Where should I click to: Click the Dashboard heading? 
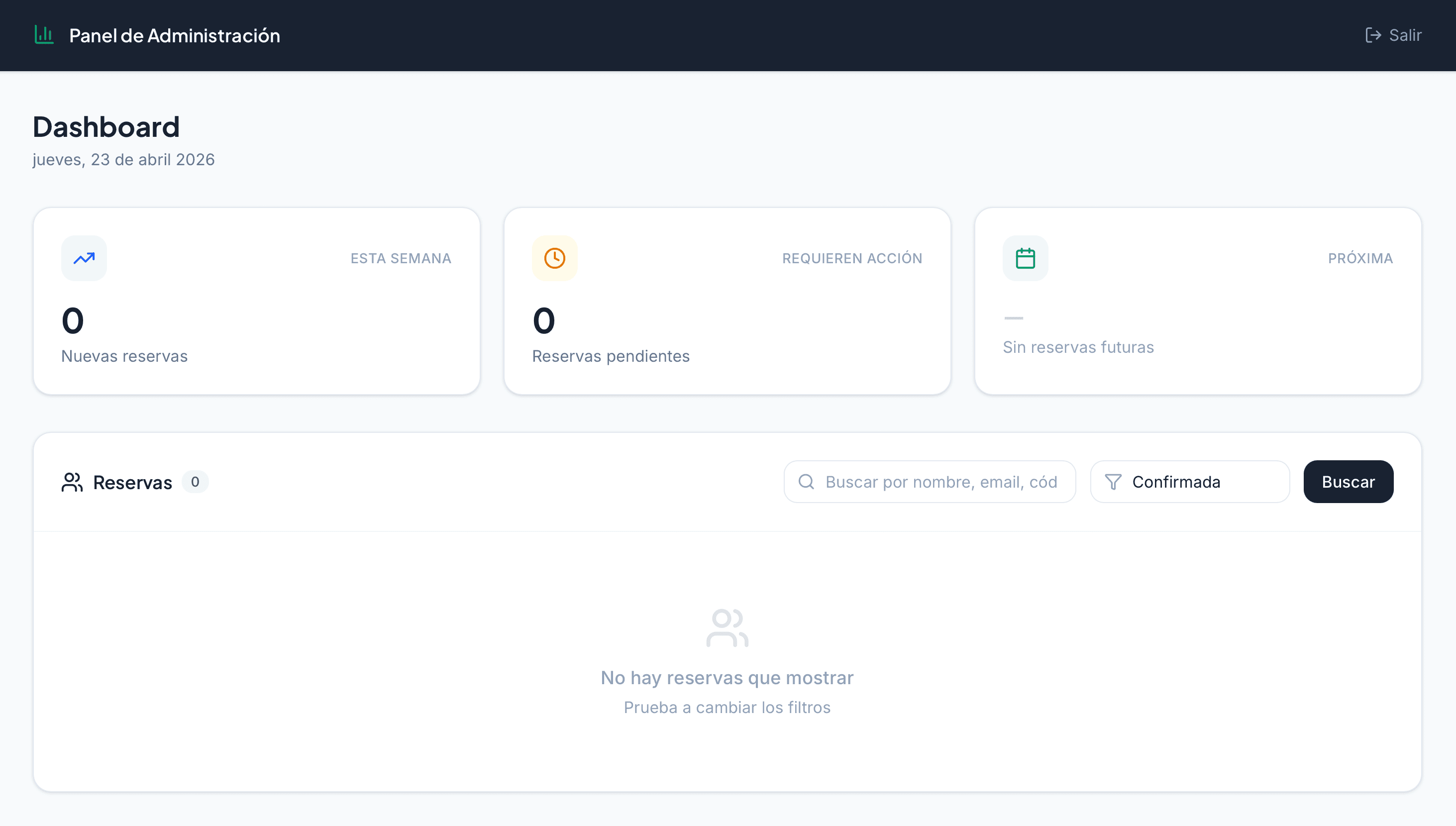pos(106,126)
